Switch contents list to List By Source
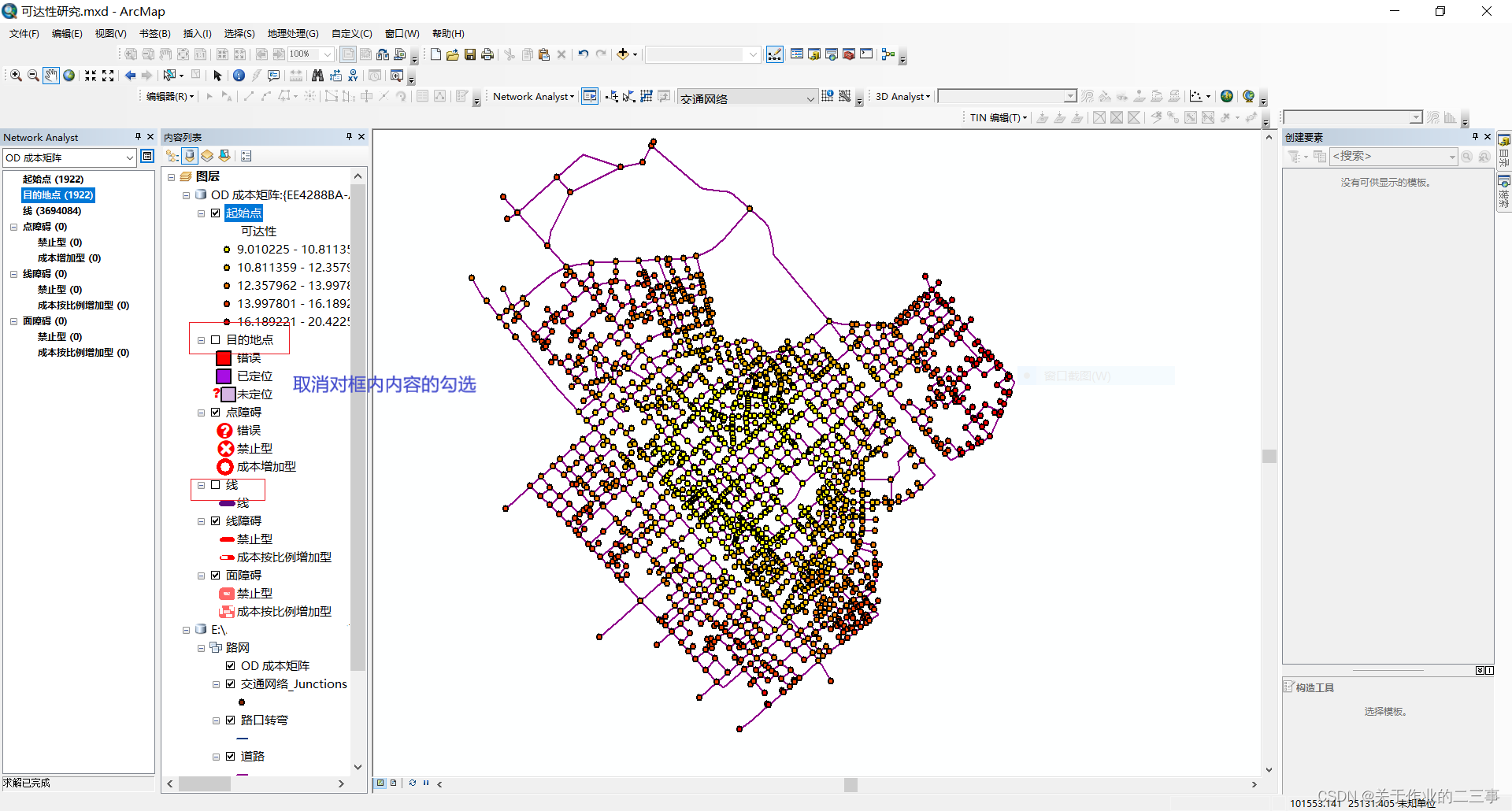Image resolution: width=1512 pixels, height=811 pixels. (x=190, y=156)
